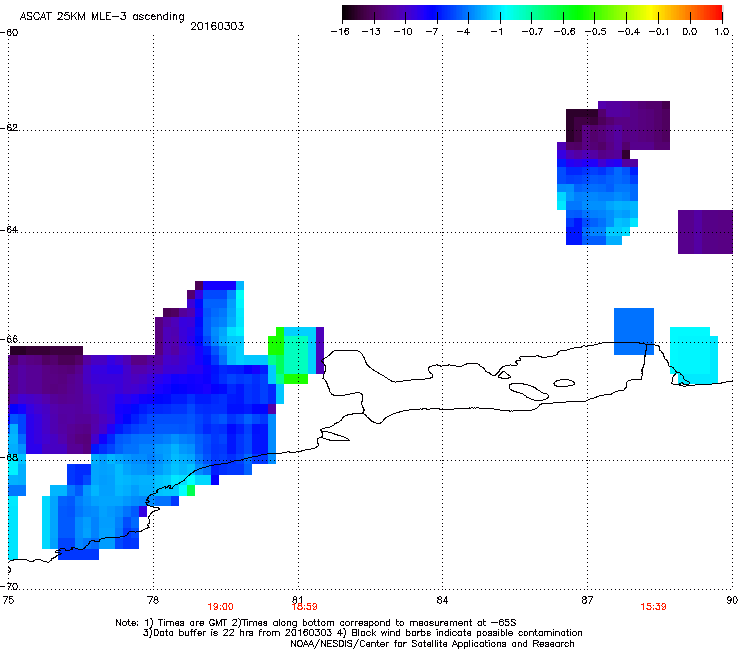This screenshot has height=650, width=740.
Task: Click the red end of the color bar
Action: 716,13
